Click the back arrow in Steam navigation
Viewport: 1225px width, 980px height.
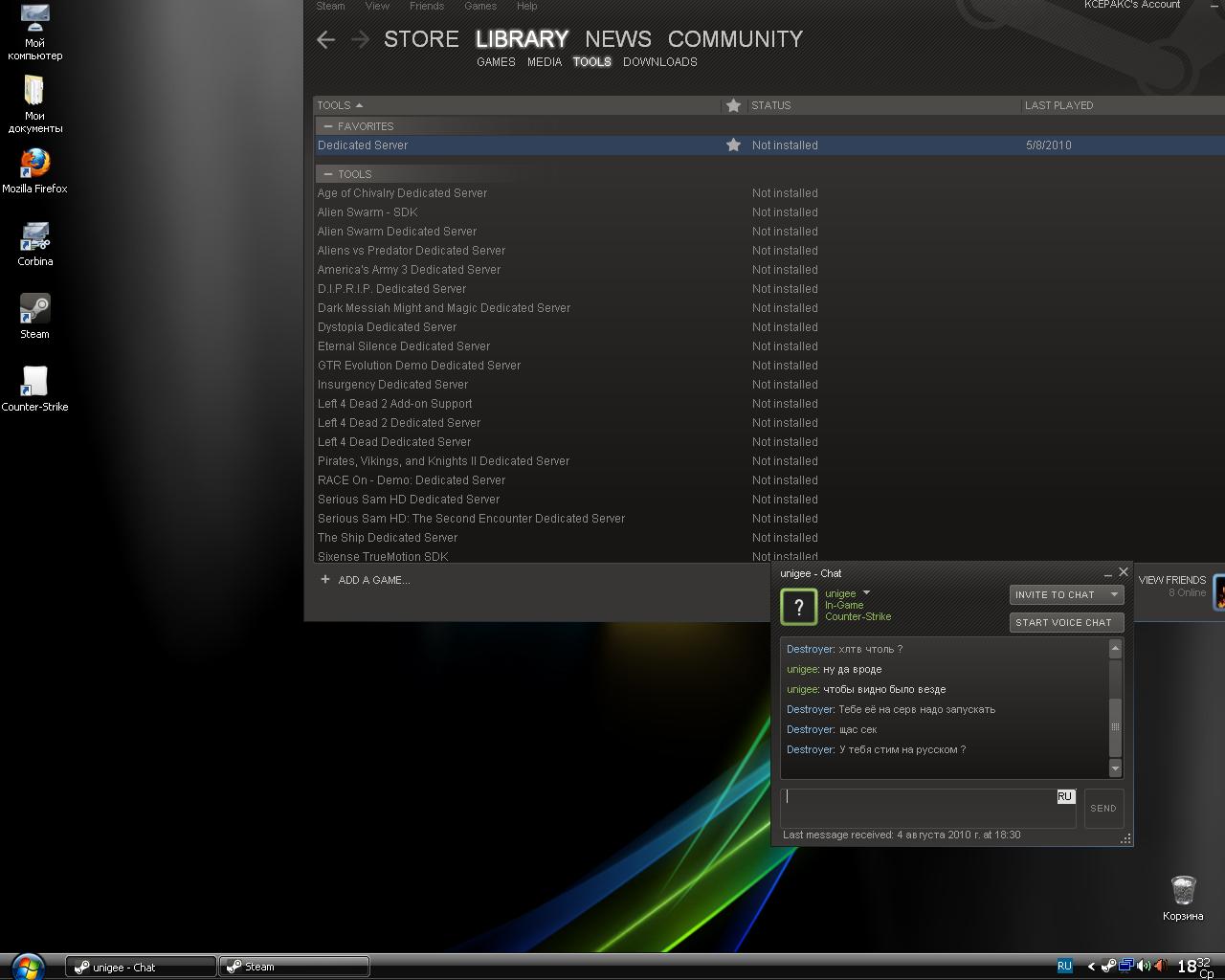(x=325, y=39)
